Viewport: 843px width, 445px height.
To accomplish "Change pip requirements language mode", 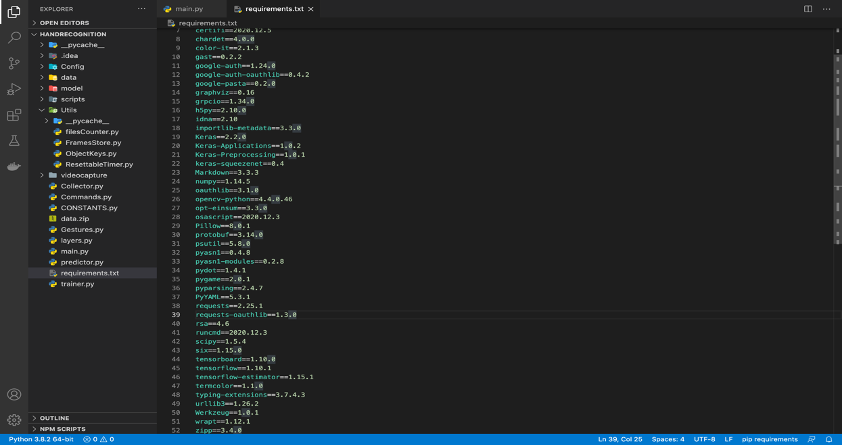I will pyautogui.click(x=769, y=439).
